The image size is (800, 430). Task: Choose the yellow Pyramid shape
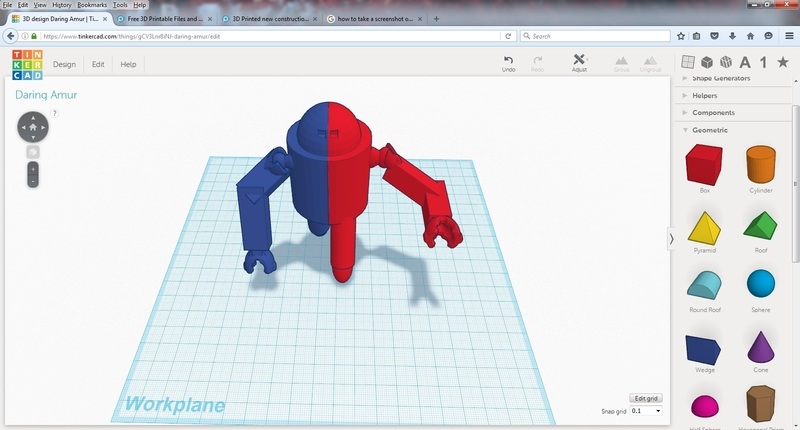click(704, 226)
